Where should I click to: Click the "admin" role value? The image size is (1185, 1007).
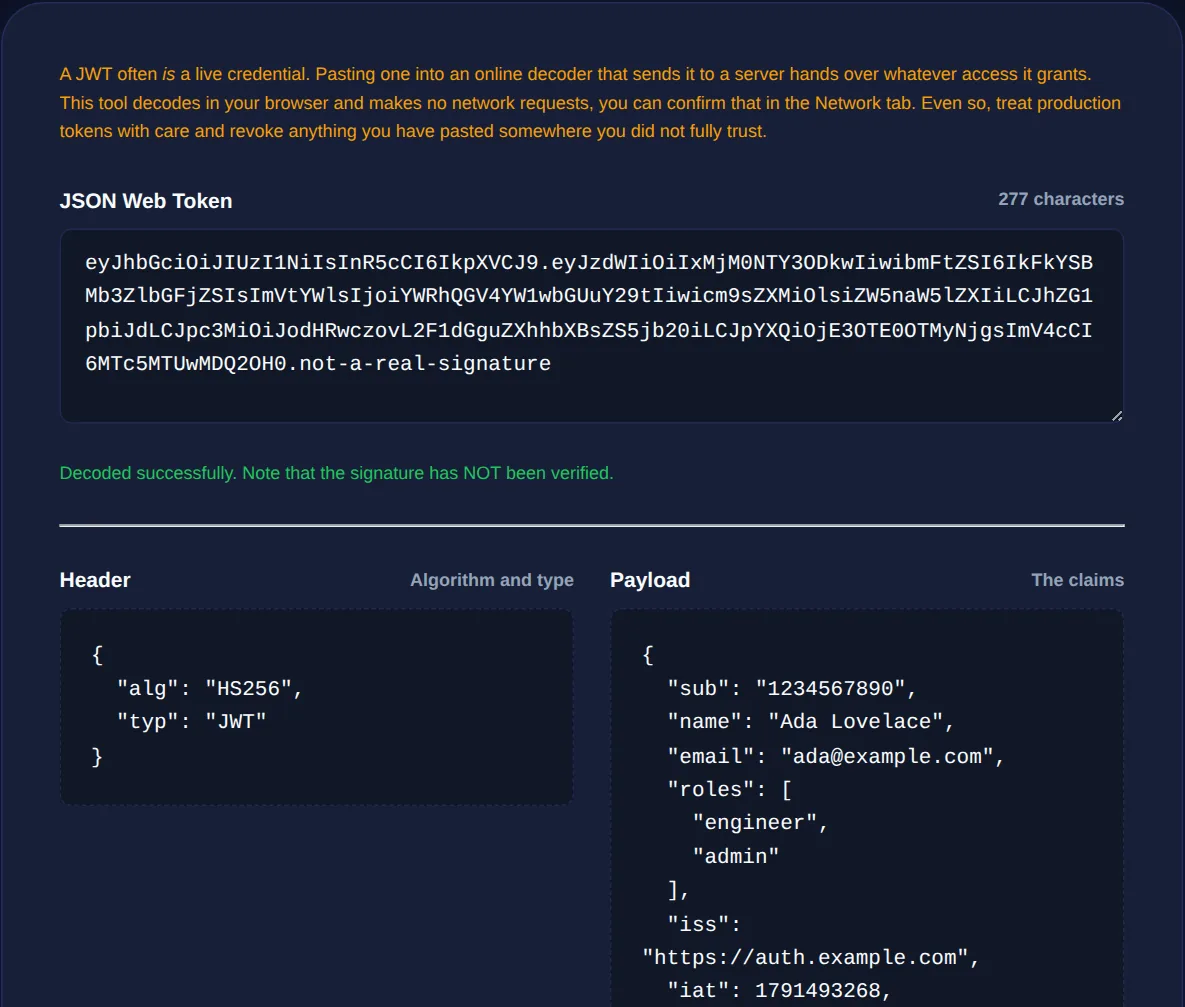click(x=735, y=857)
